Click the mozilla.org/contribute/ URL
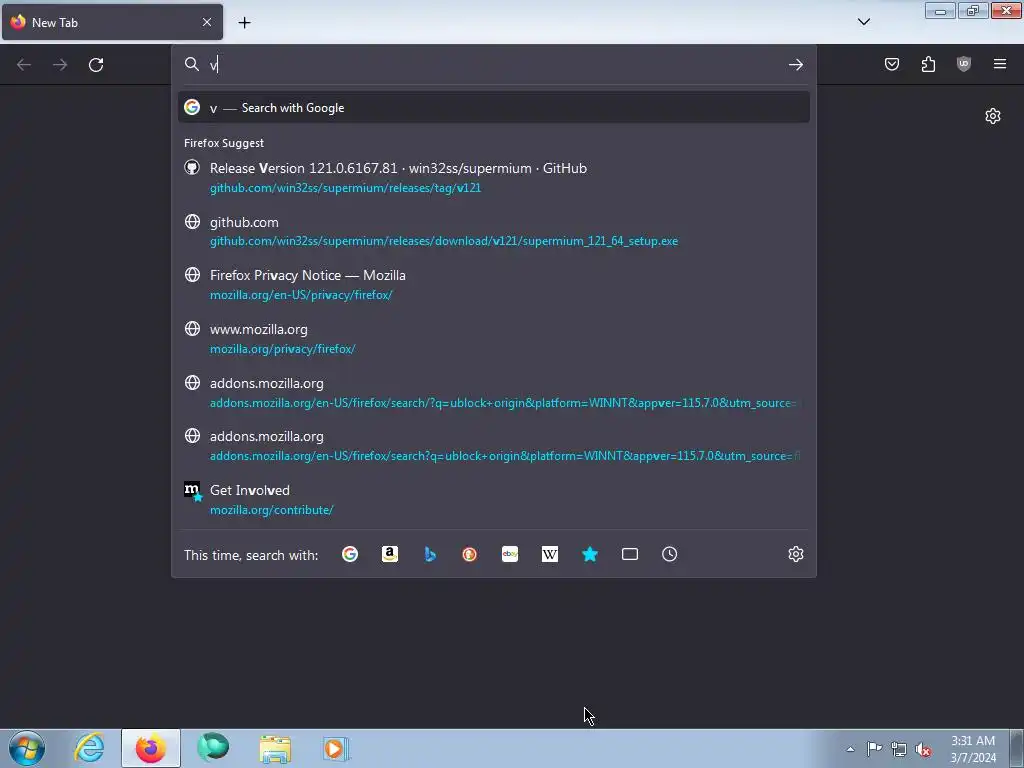The width and height of the screenshot is (1024, 768). point(272,510)
